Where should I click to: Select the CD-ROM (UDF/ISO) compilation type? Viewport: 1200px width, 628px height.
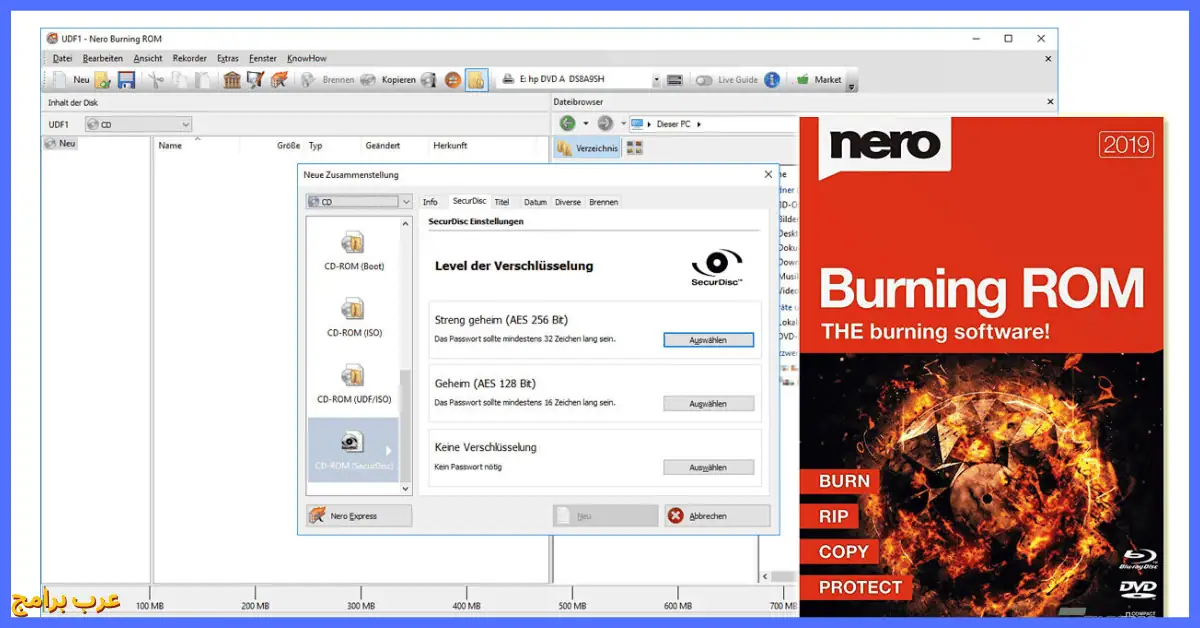coord(352,383)
